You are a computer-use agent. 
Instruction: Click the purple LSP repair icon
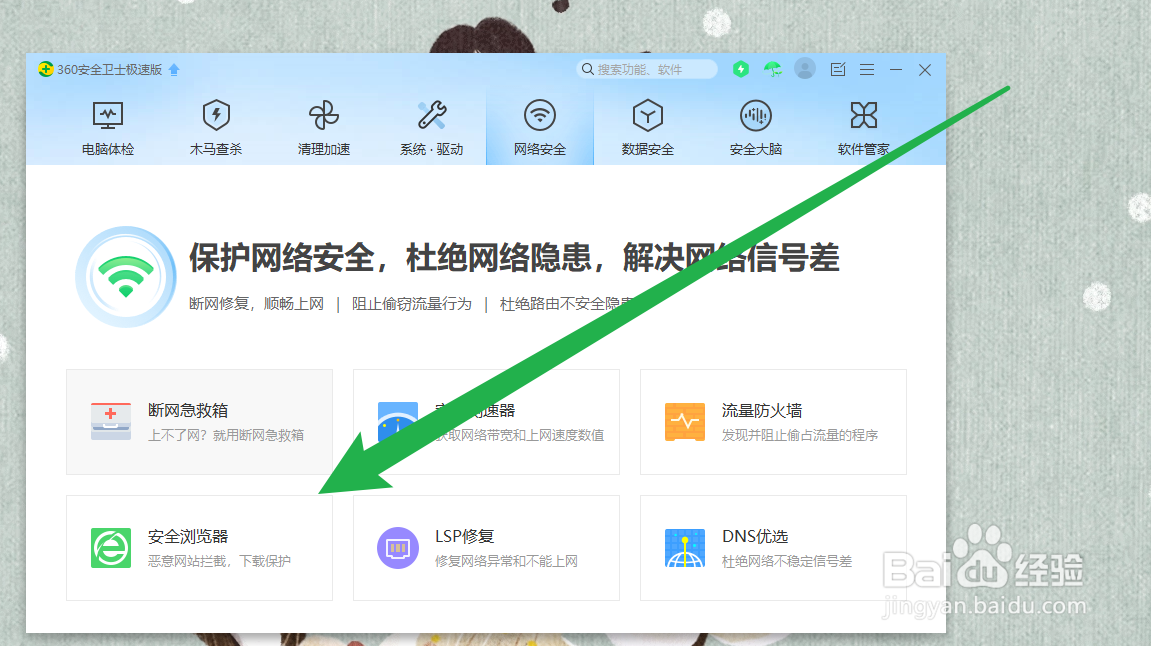398,548
